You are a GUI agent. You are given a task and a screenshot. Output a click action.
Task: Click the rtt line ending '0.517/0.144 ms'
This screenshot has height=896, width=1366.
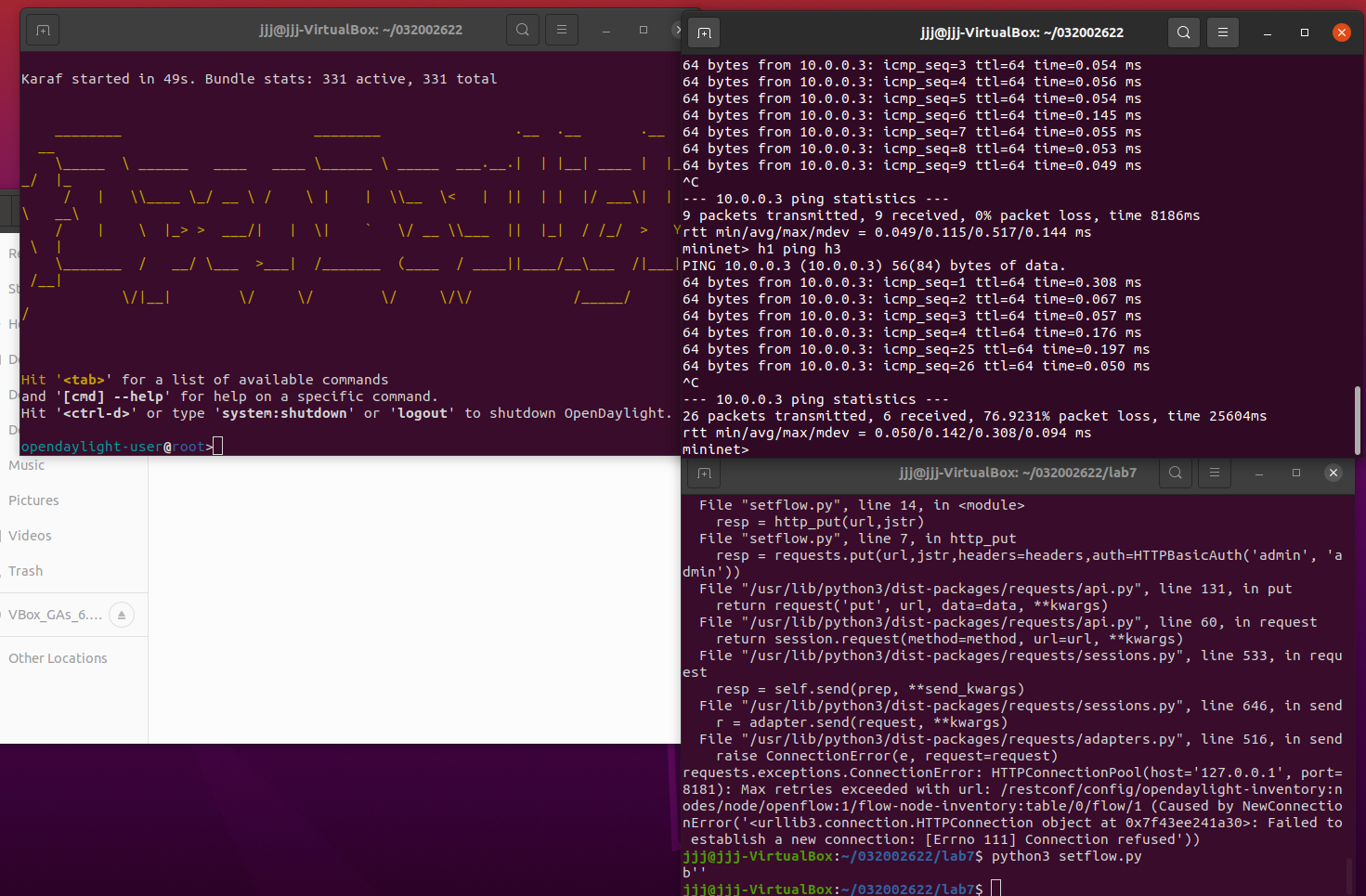[x=887, y=232]
